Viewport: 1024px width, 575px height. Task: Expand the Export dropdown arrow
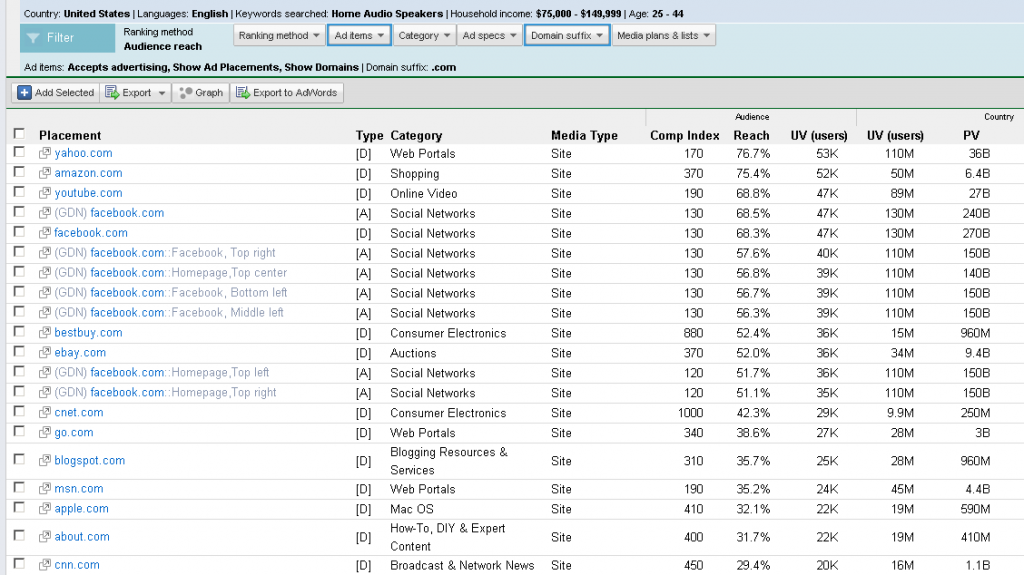pos(162,93)
